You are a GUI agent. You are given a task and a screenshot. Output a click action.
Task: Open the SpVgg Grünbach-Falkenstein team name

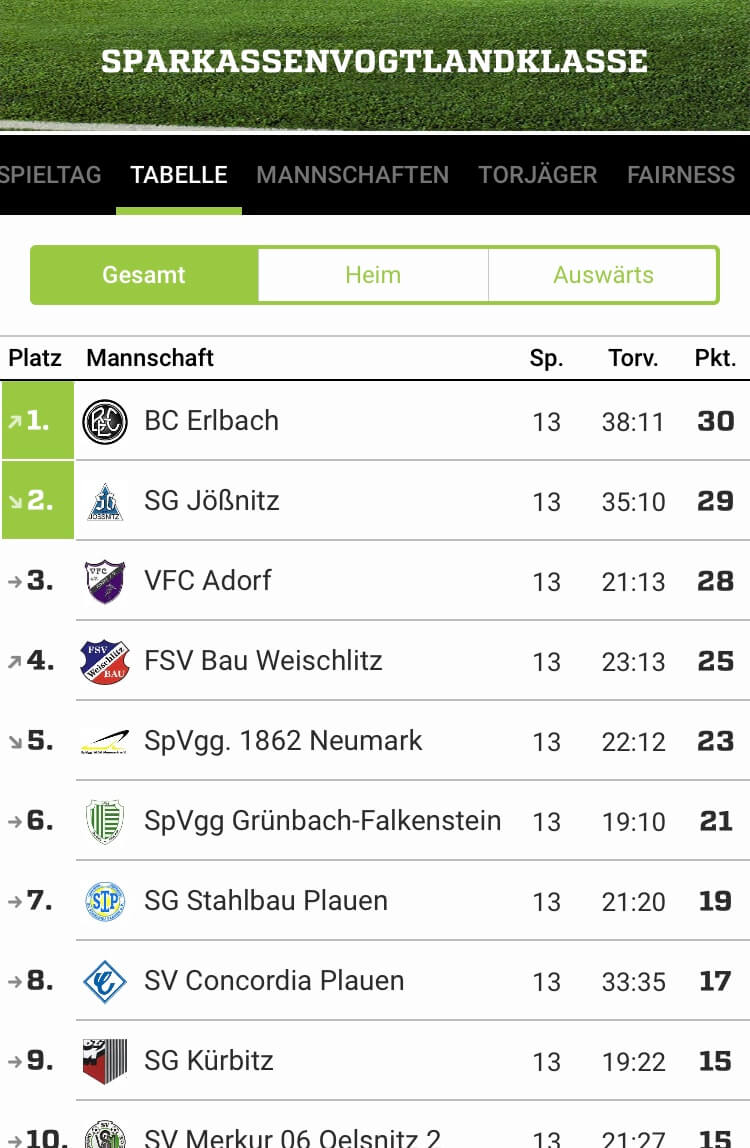click(x=322, y=821)
